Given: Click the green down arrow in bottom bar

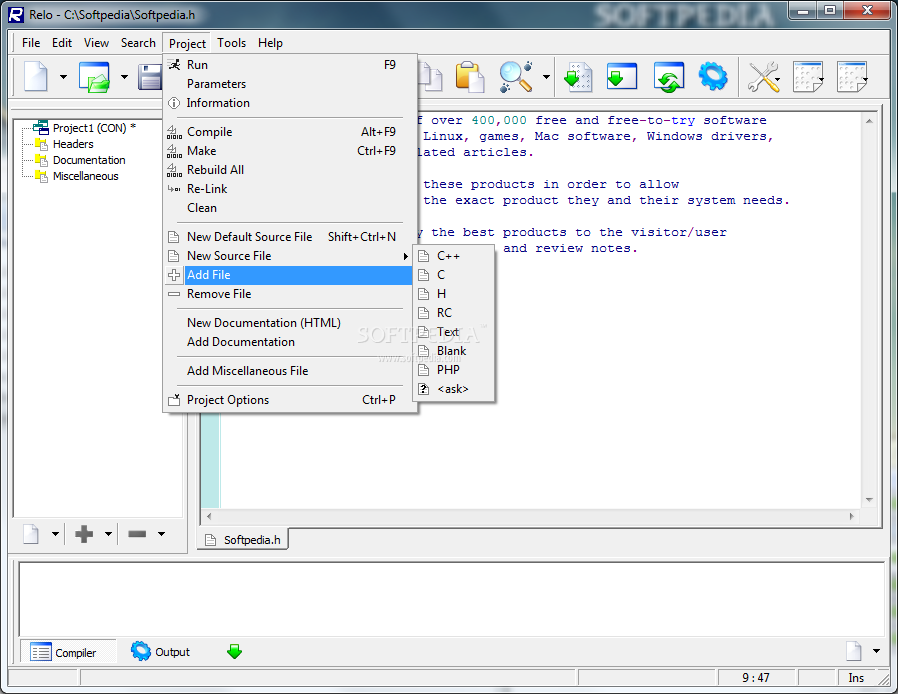Looking at the screenshot, I should coord(234,652).
